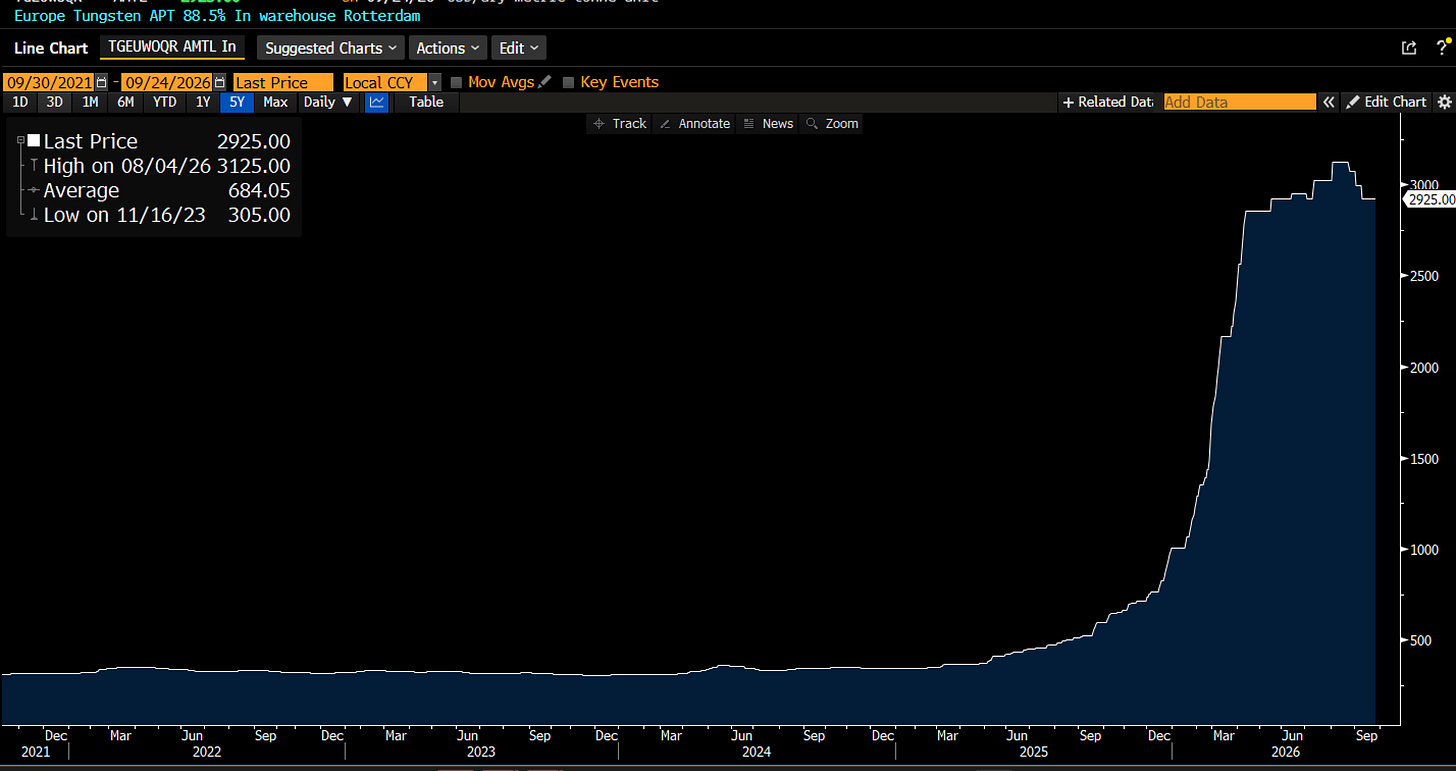Activate the Track crosshair tool
1456x771 pixels.
coord(620,124)
